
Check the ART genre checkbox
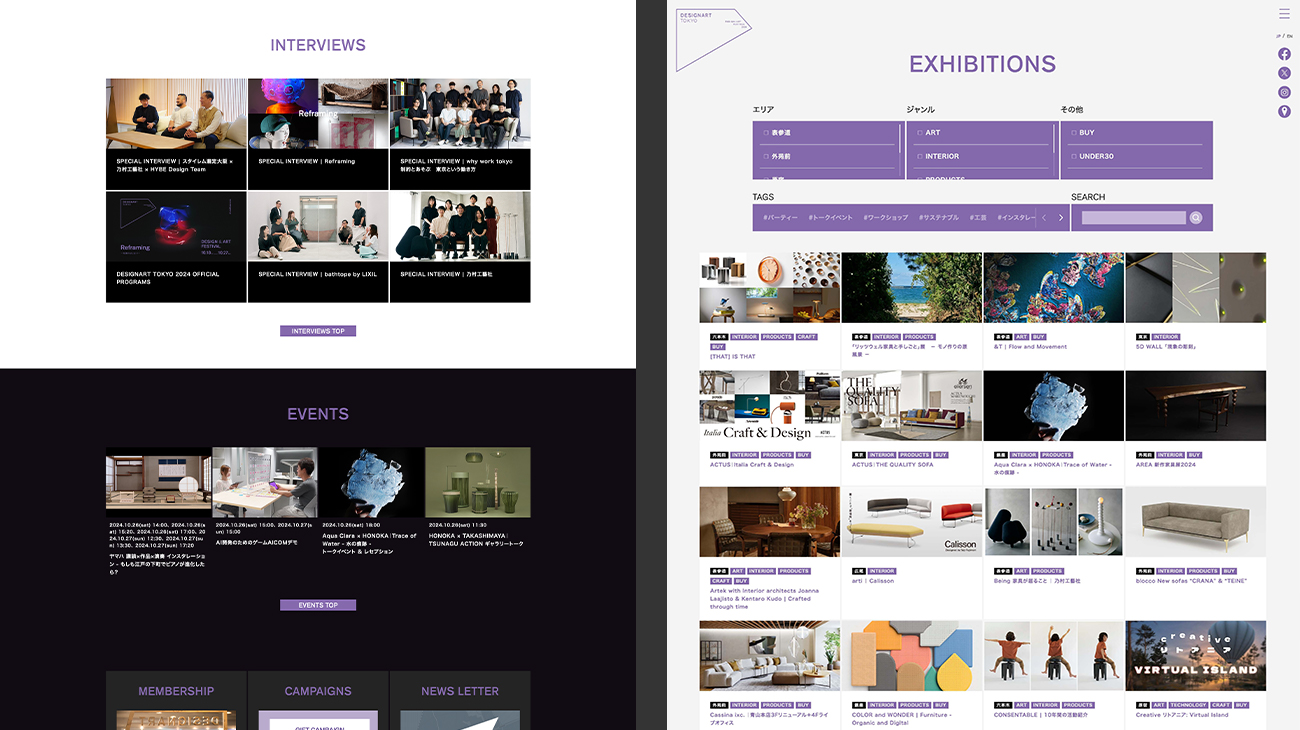(920, 133)
